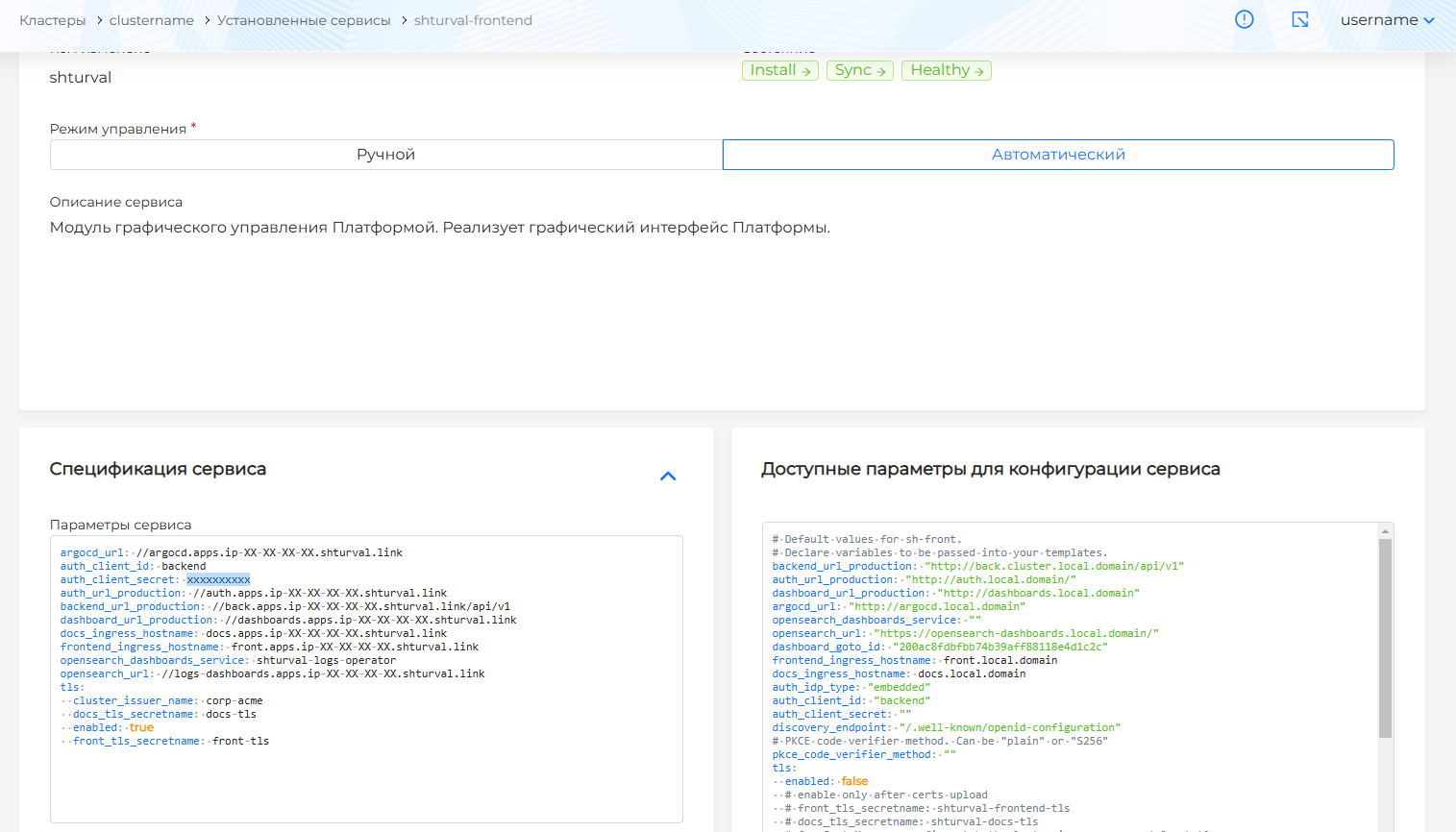
Task: Open the notifications alert icon in header
Action: click(1244, 19)
